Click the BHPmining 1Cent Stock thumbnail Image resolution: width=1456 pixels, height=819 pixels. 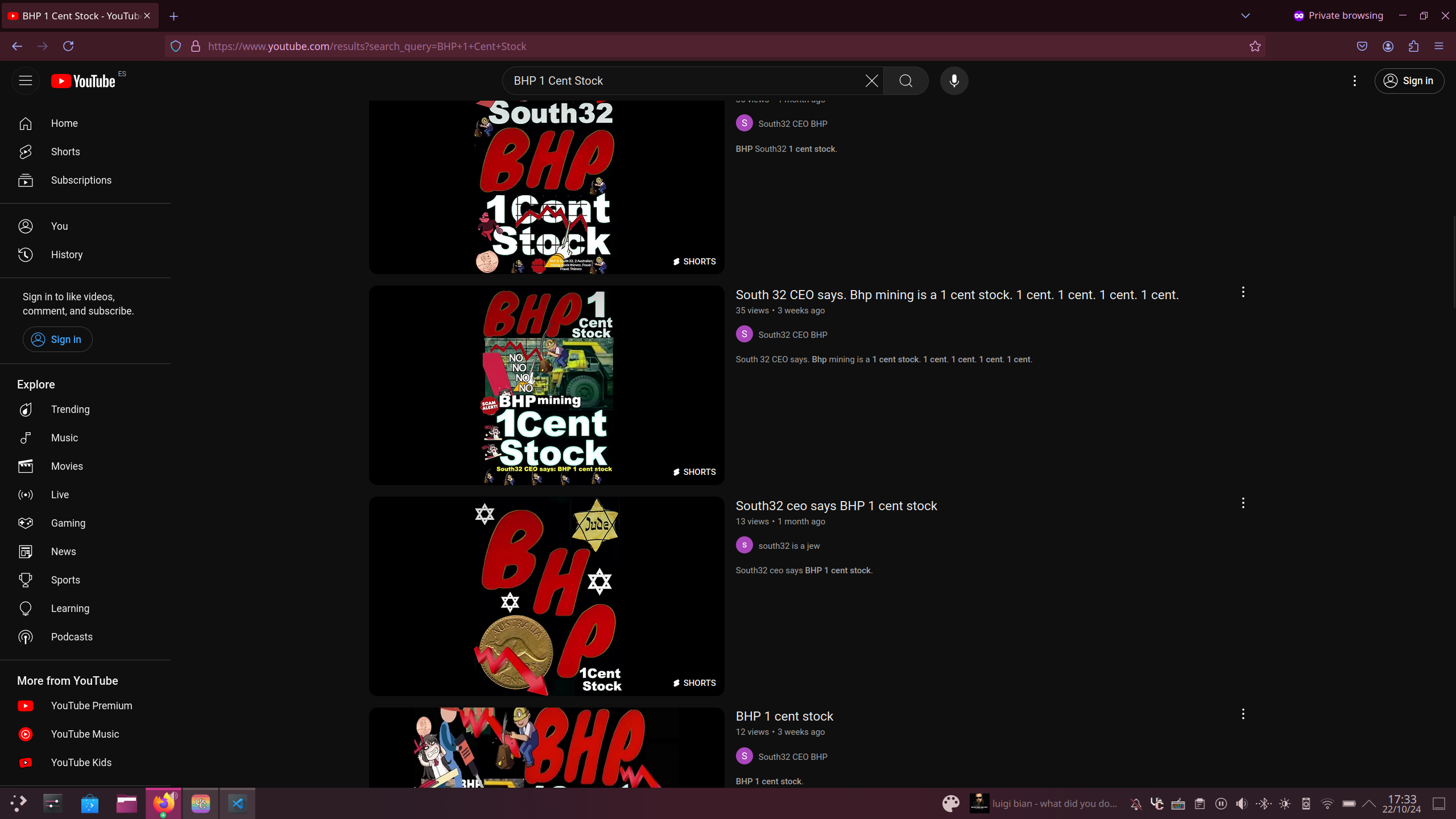coord(547,386)
